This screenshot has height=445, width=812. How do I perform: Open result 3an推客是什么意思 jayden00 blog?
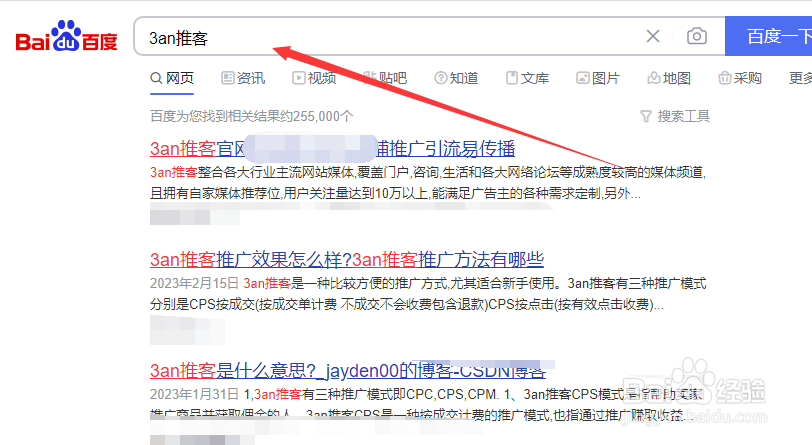348,370
